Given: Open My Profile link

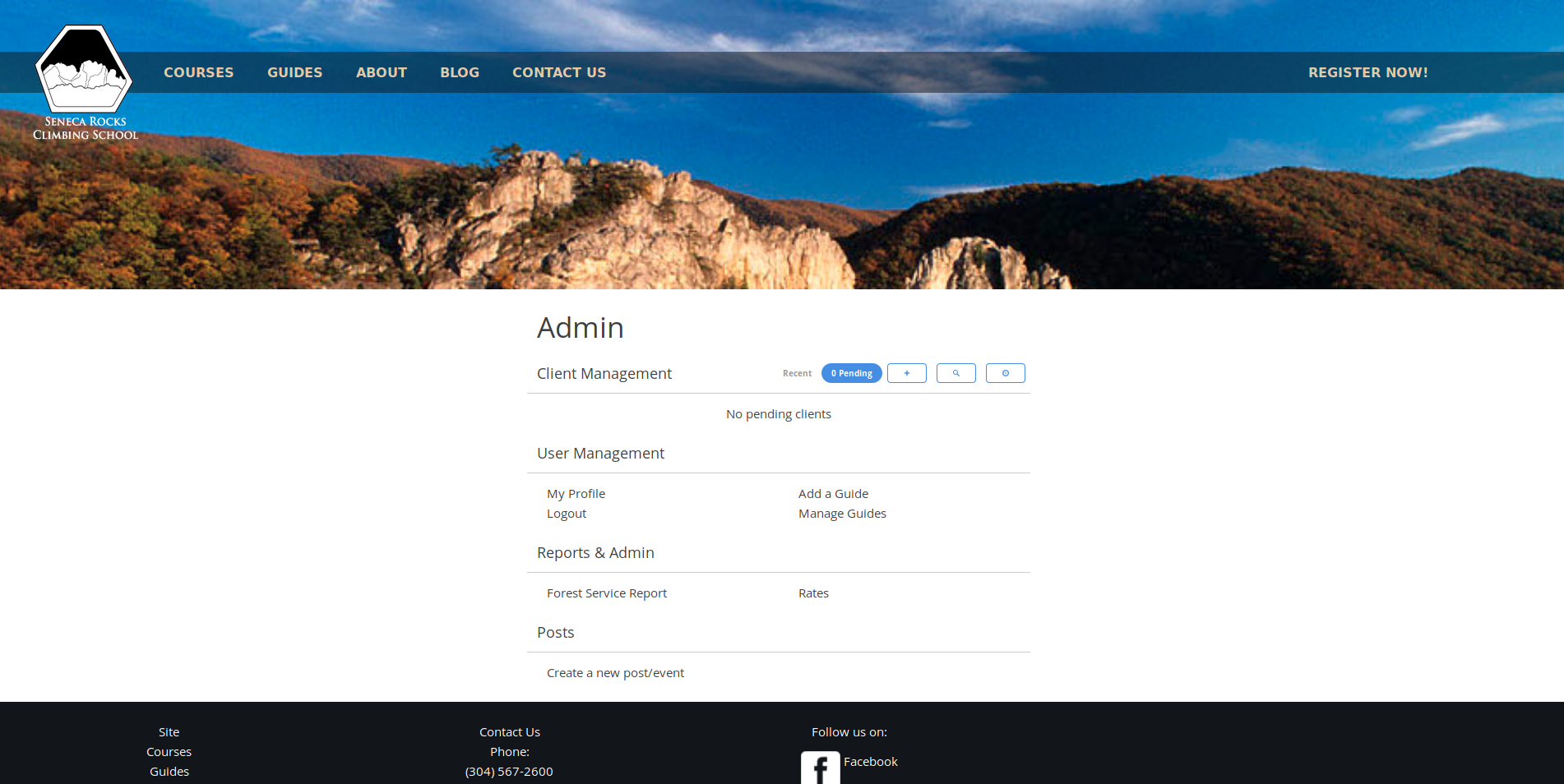Looking at the screenshot, I should pyautogui.click(x=576, y=494).
